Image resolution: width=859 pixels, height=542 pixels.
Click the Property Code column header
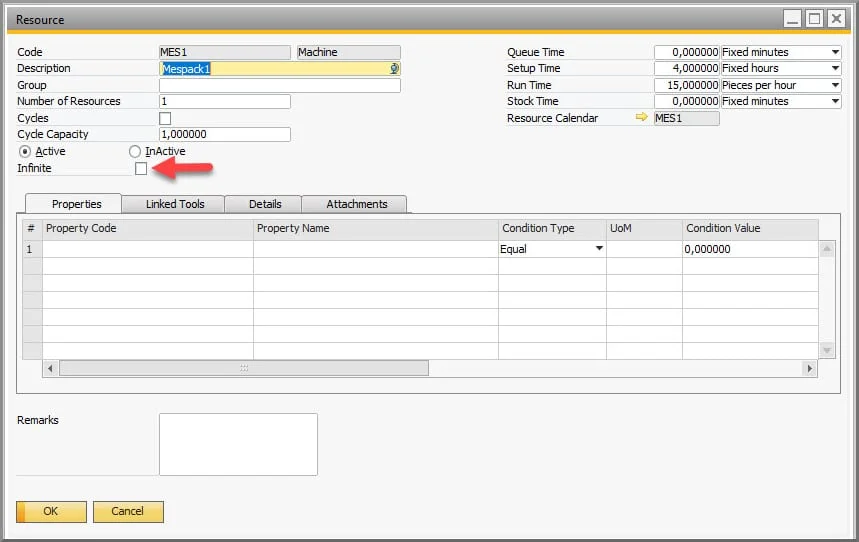pos(148,229)
